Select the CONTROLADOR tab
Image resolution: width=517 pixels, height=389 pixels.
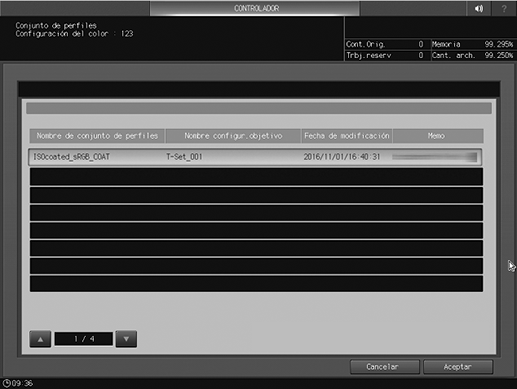tap(255, 8)
